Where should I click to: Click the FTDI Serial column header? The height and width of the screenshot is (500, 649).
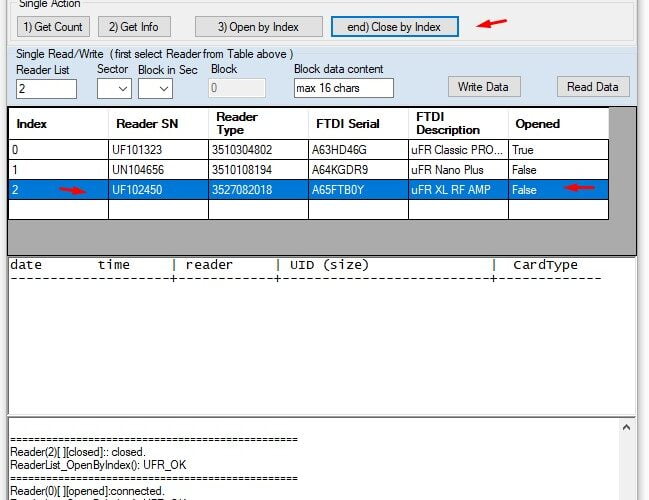point(358,124)
